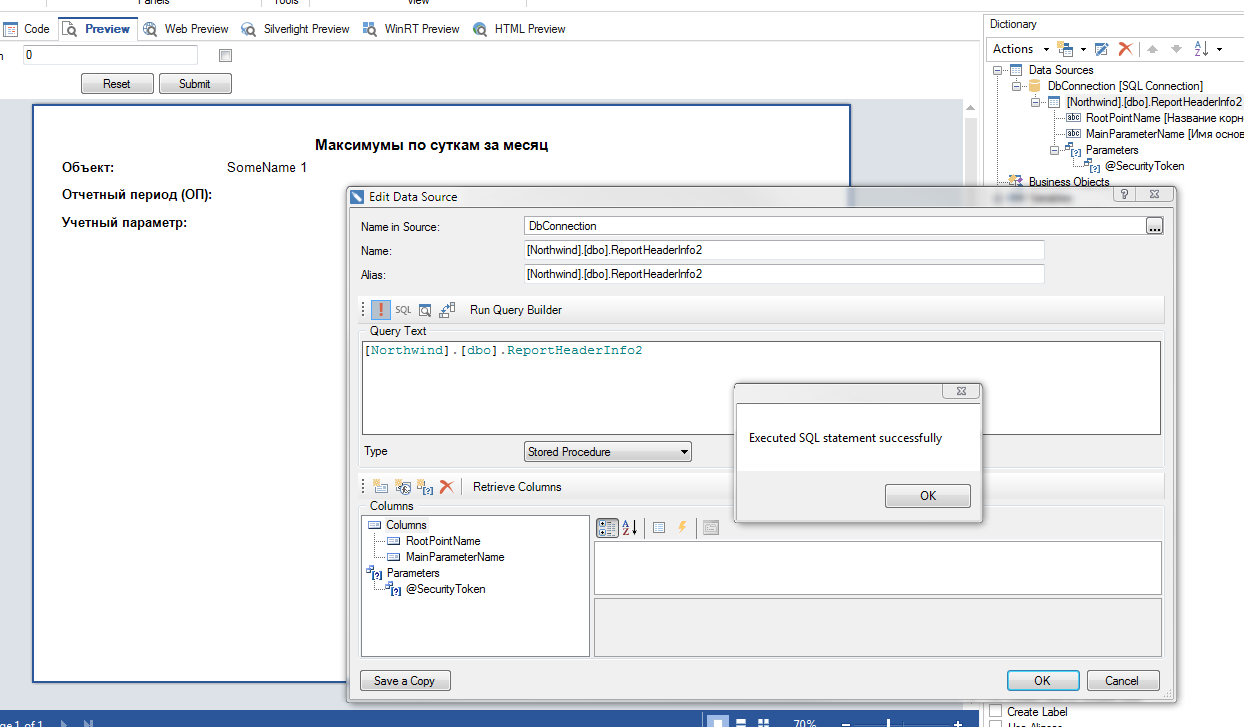Image resolution: width=1244 pixels, height=727 pixels.
Task: Switch to the HTML Preview tab
Action: (520, 29)
